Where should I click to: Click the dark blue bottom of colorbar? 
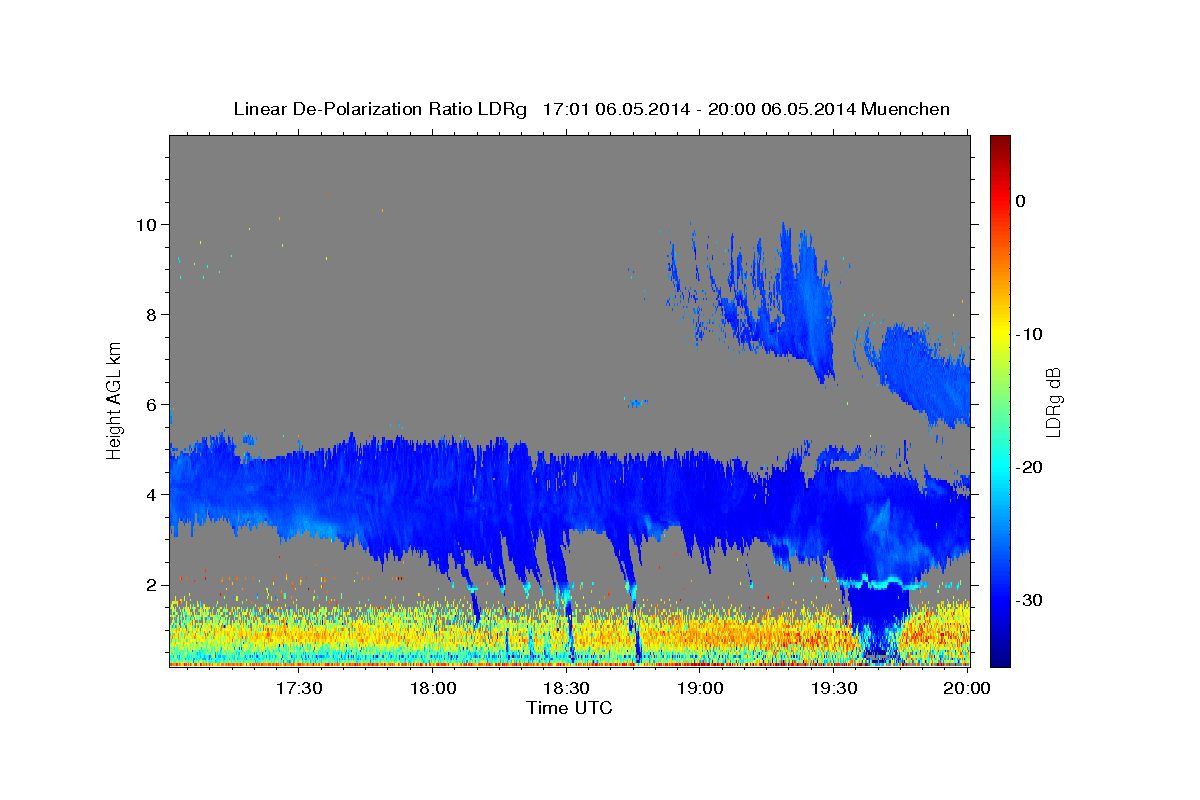pos(1000,658)
